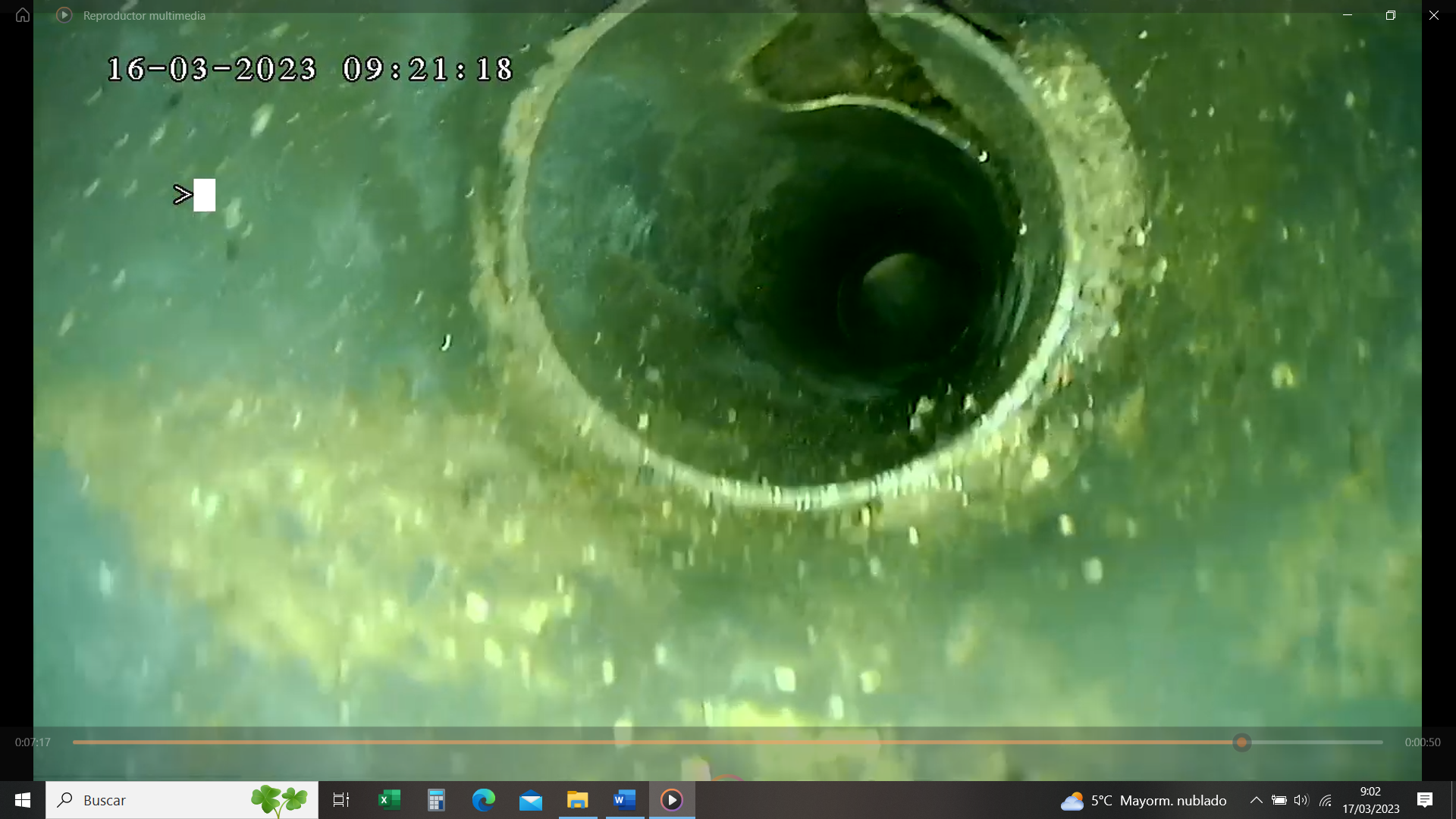The height and width of the screenshot is (819, 1456).
Task: Open File Explorer from taskbar
Action: click(x=578, y=800)
